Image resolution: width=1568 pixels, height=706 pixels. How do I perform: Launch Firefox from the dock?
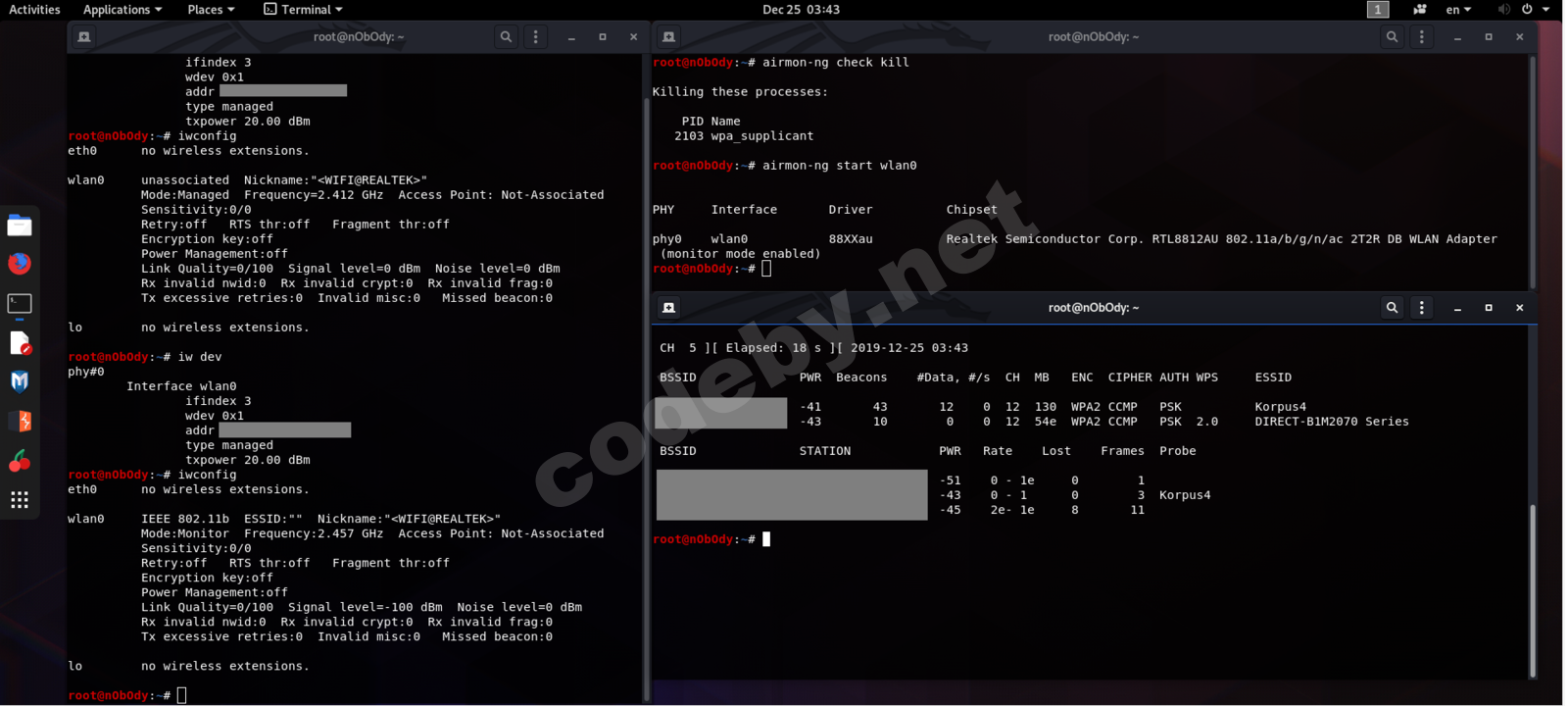(x=20, y=264)
